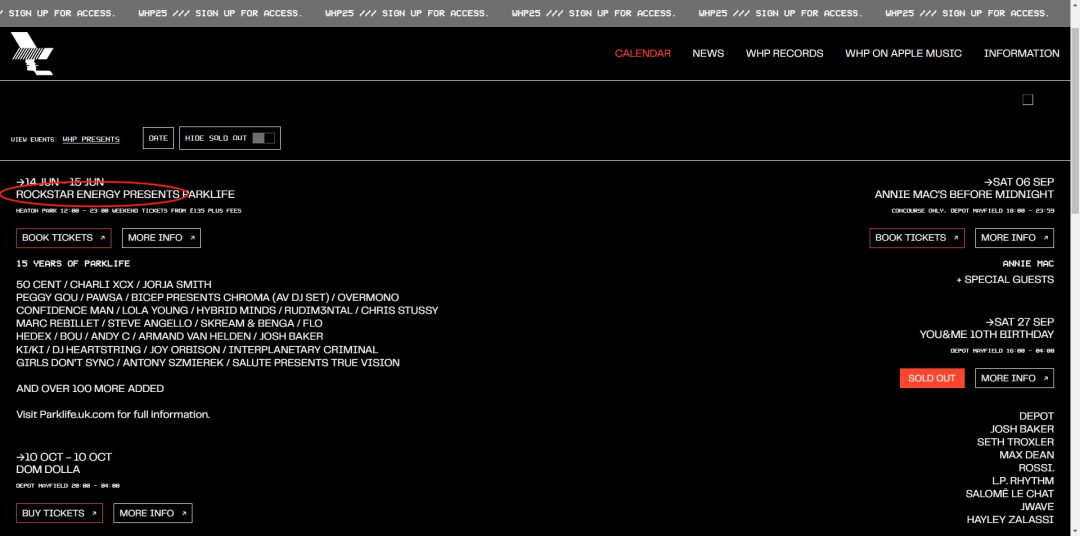Open the "ANNIE MAC'S BEFORE MIDNIGHT" event title

coord(964,195)
